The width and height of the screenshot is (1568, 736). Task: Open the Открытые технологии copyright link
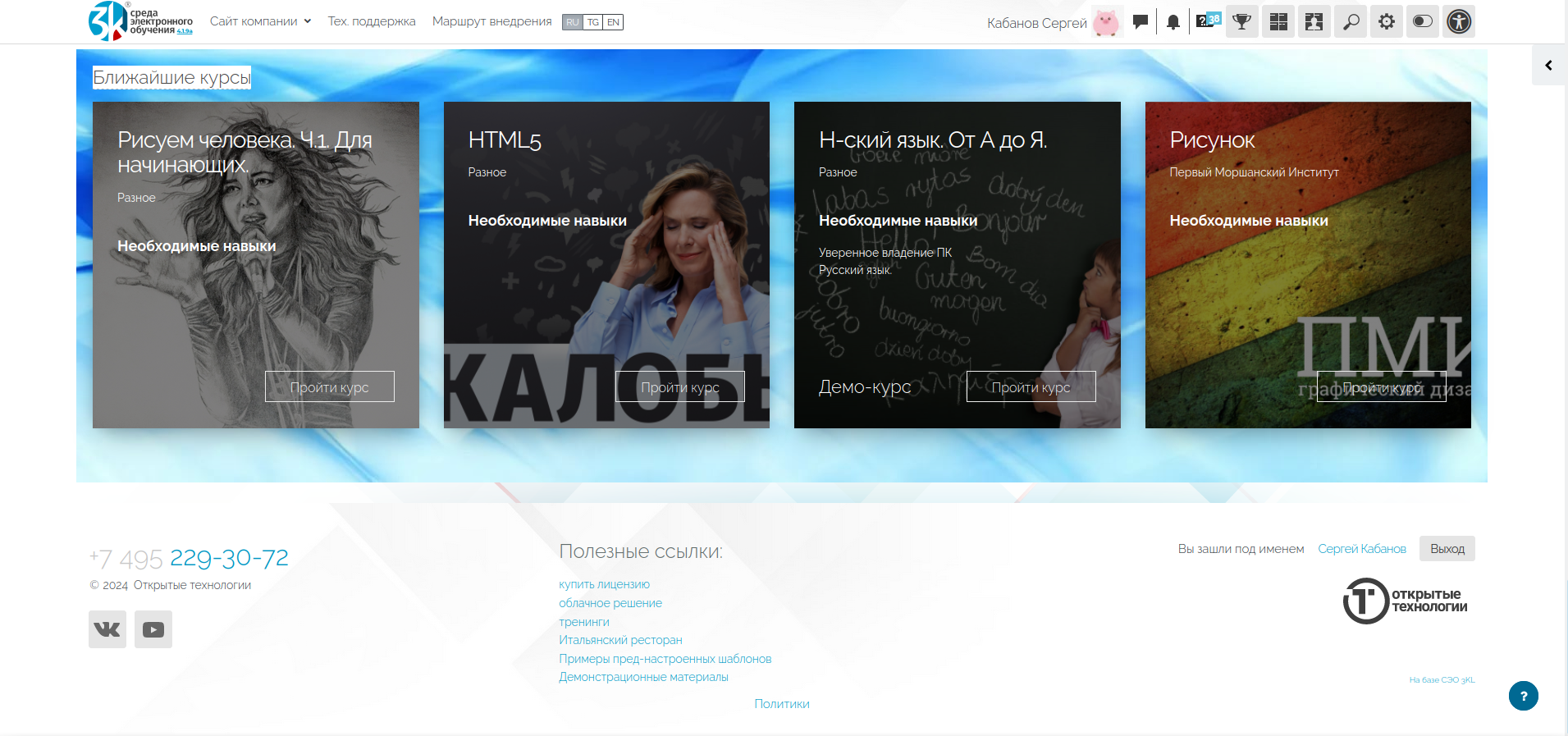[x=192, y=585]
